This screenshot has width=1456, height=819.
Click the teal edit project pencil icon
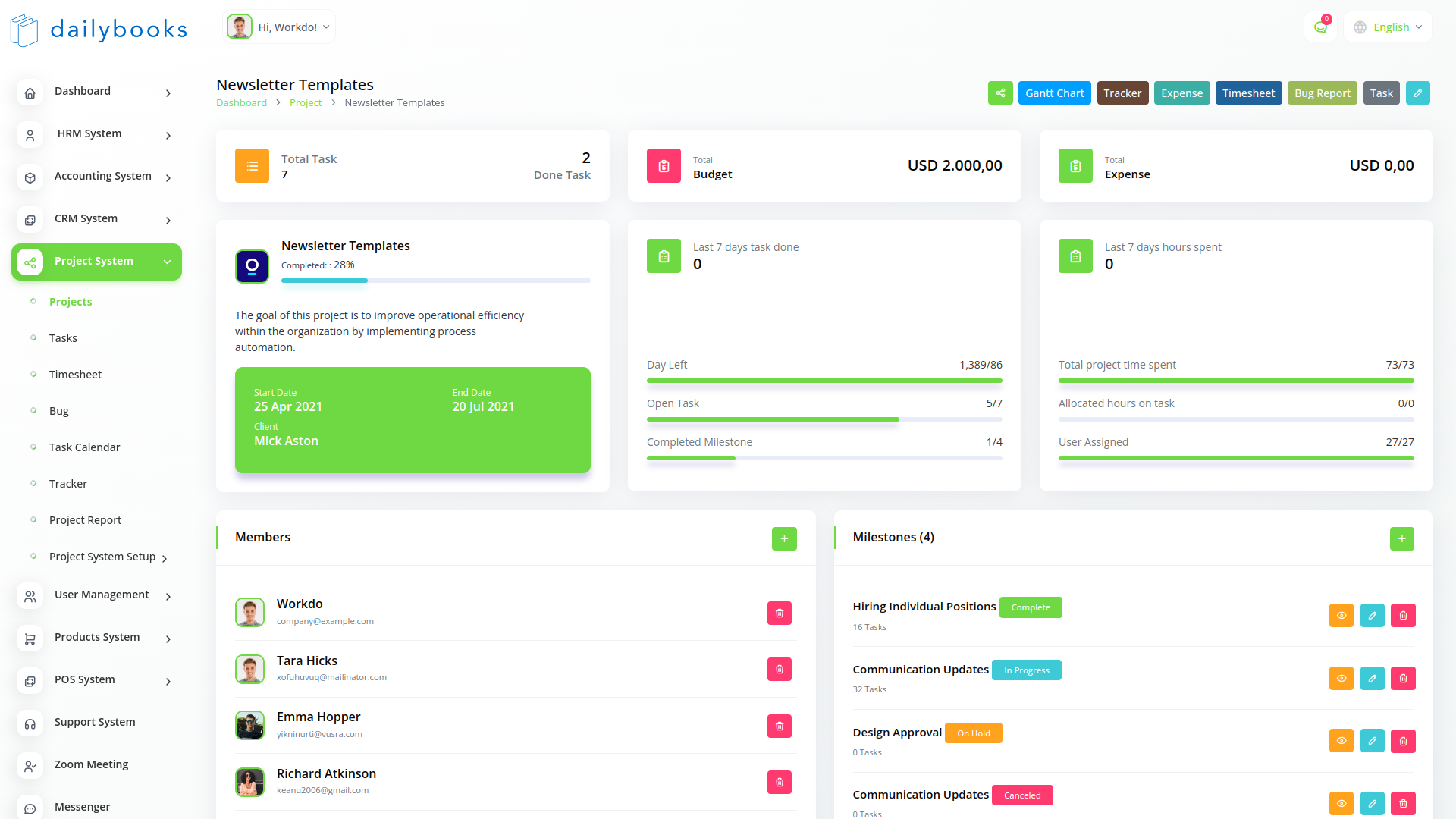click(x=1417, y=93)
